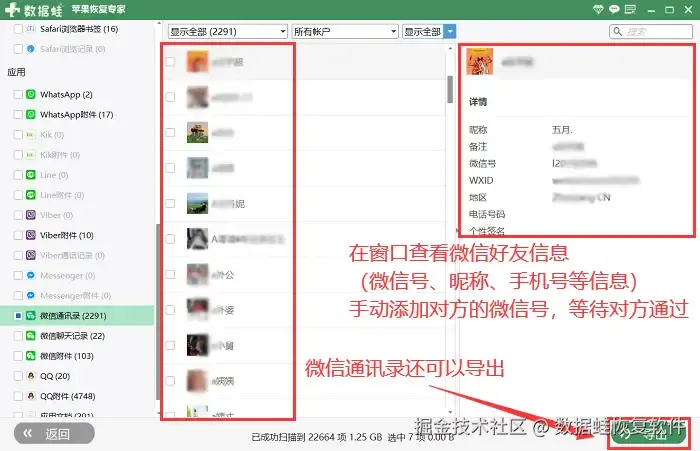The width and height of the screenshot is (700, 451).
Task: Click the contact avatar in detail panel
Action: click(x=479, y=62)
